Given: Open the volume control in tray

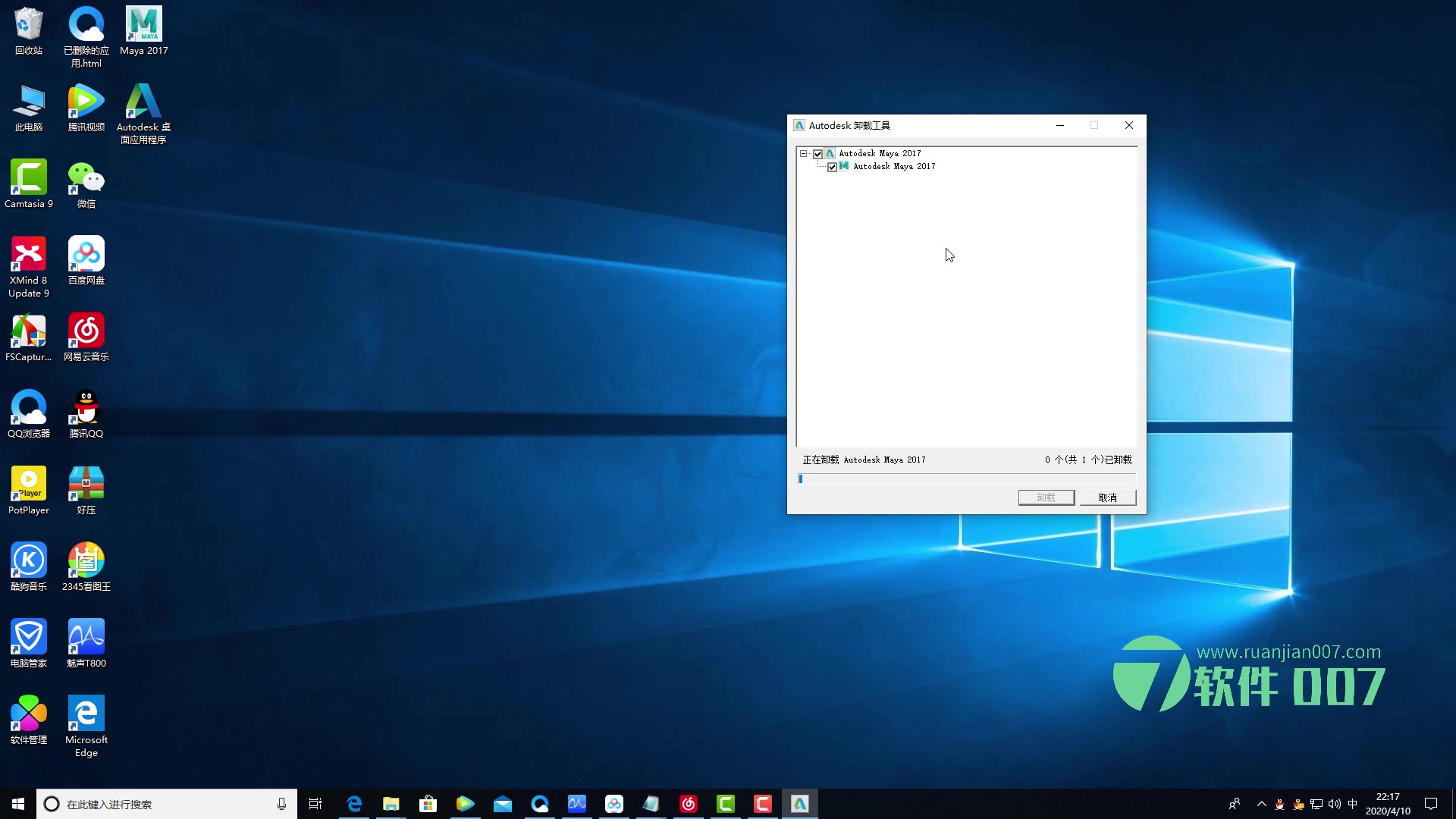Looking at the screenshot, I should (x=1335, y=804).
